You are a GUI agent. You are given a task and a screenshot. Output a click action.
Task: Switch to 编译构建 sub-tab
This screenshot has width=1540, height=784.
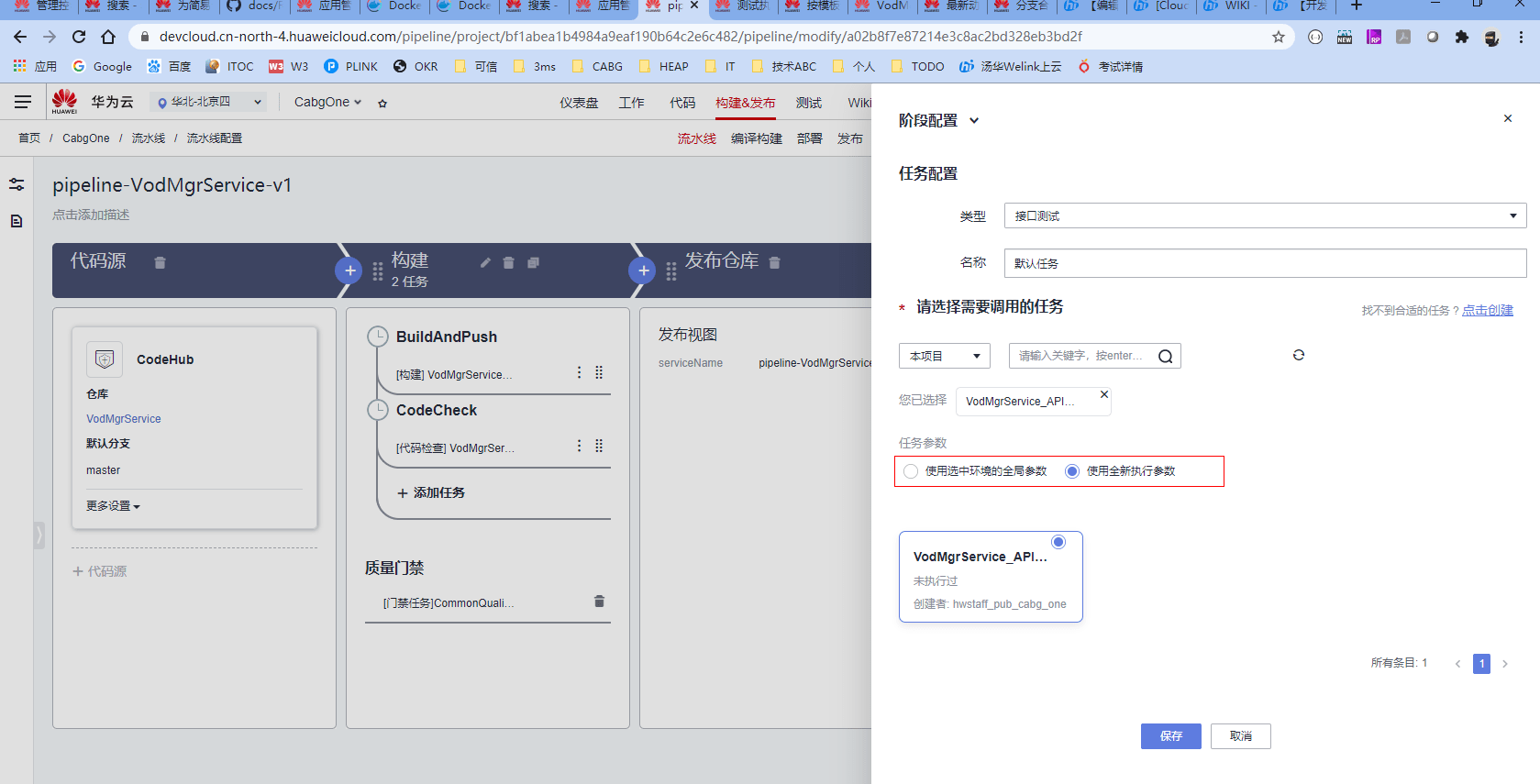(757, 138)
